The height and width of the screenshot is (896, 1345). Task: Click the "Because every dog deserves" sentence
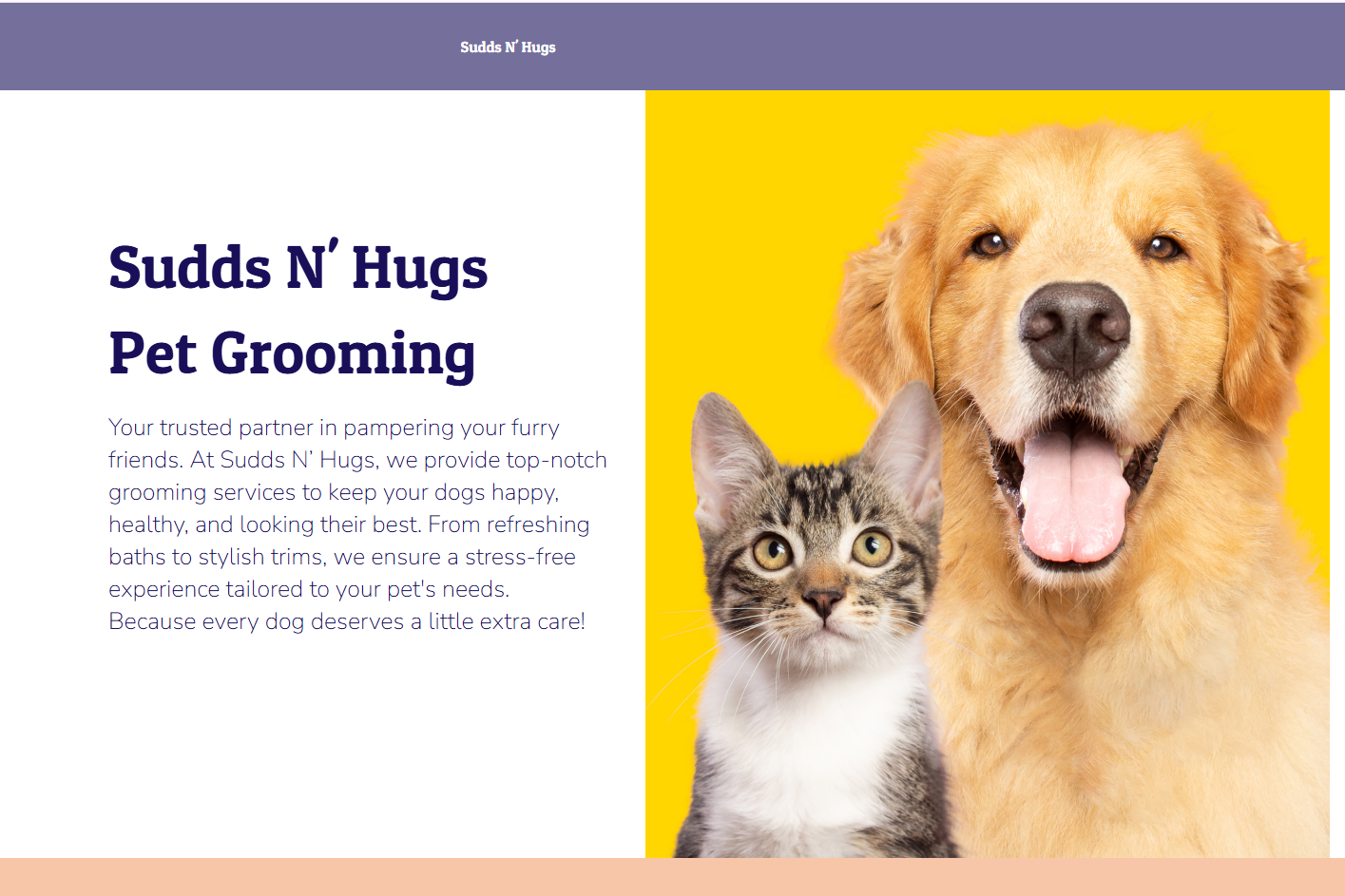(347, 621)
